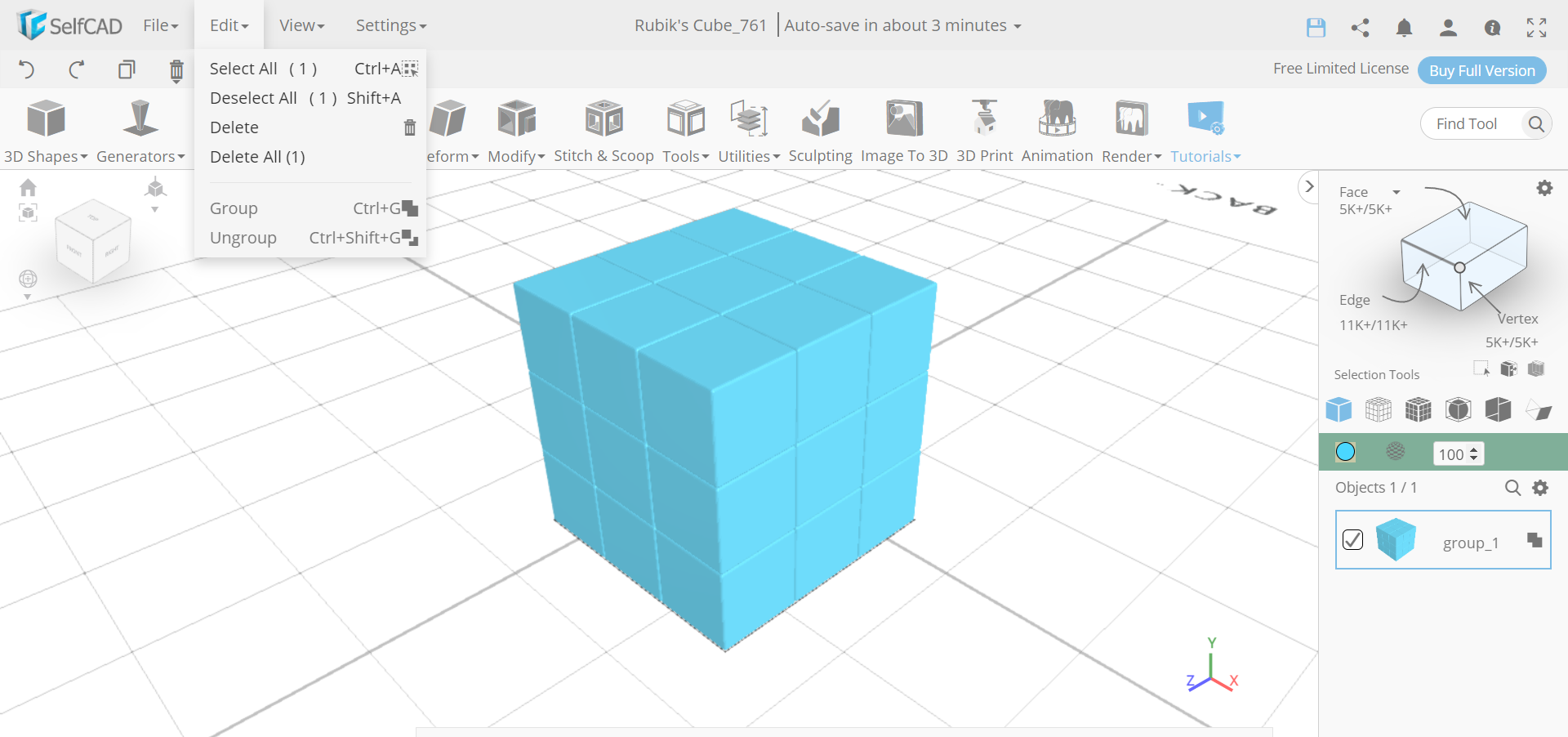Viewport: 1568px width, 737px height.
Task: Enable solid view mode cube
Action: pyautogui.click(x=1339, y=409)
